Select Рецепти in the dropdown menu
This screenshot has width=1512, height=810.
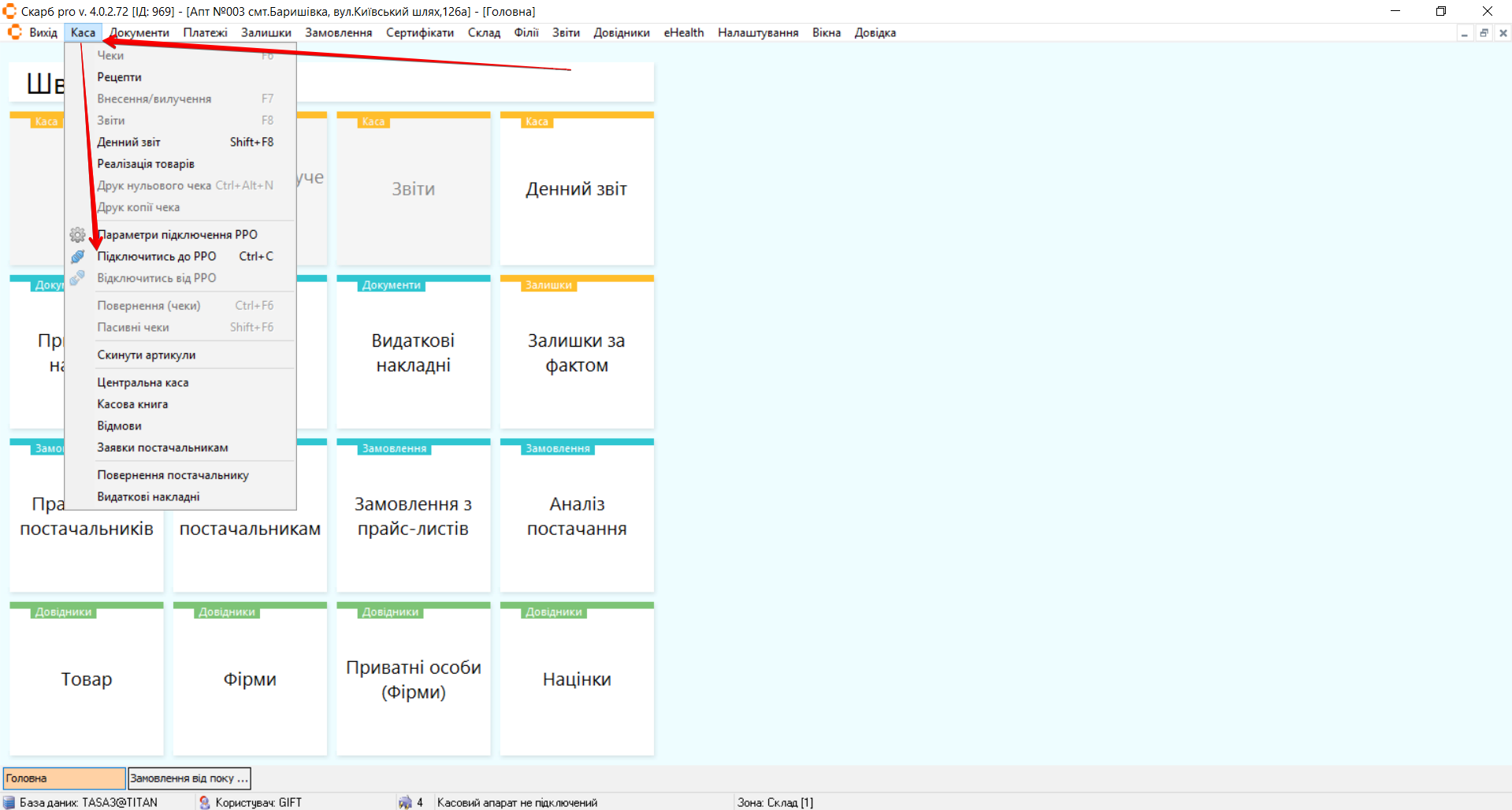tap(120, 77)
